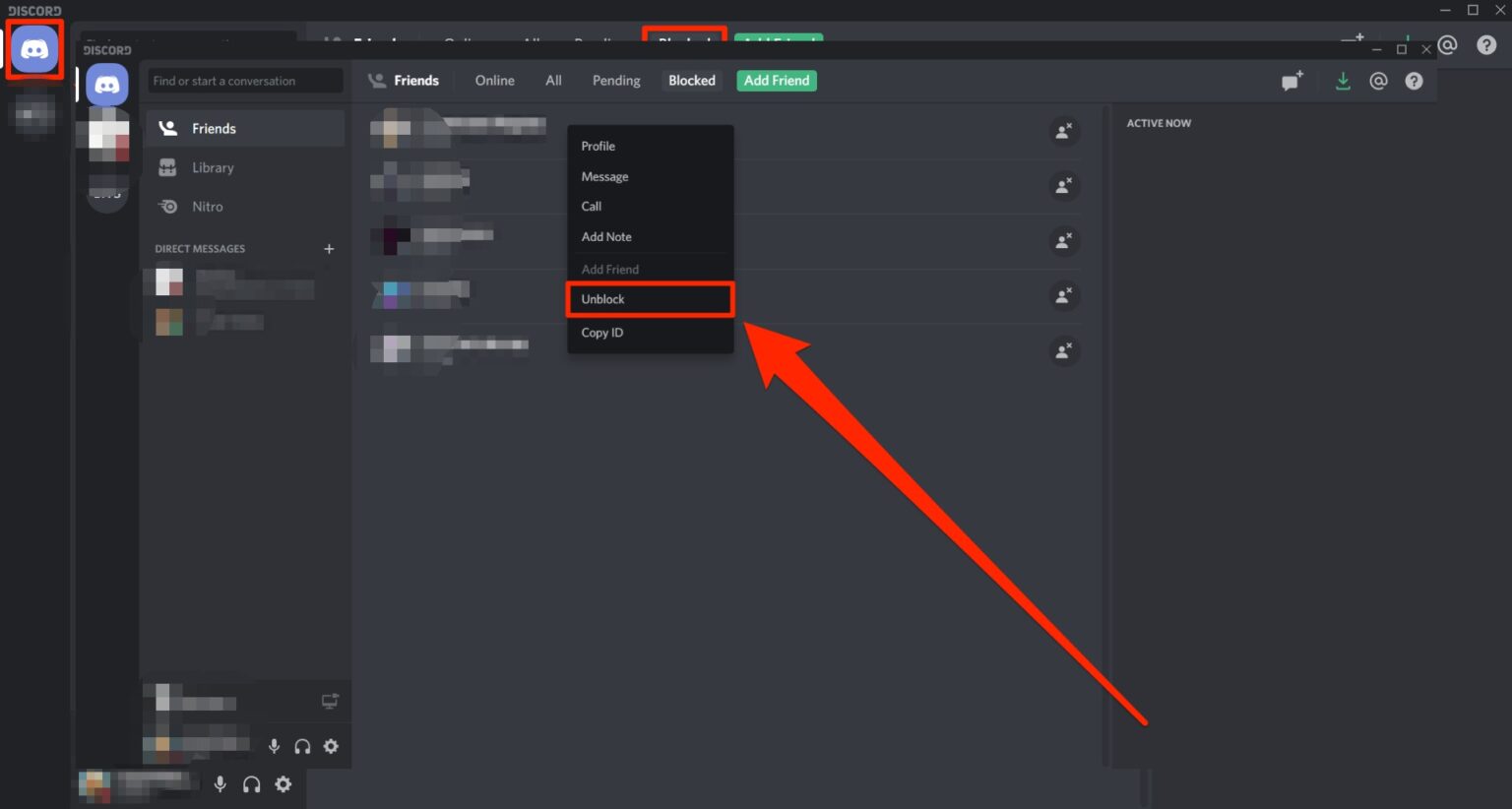Create DM with plus next to Direct Messages
1512x809 pixels.
click(329, 249)
